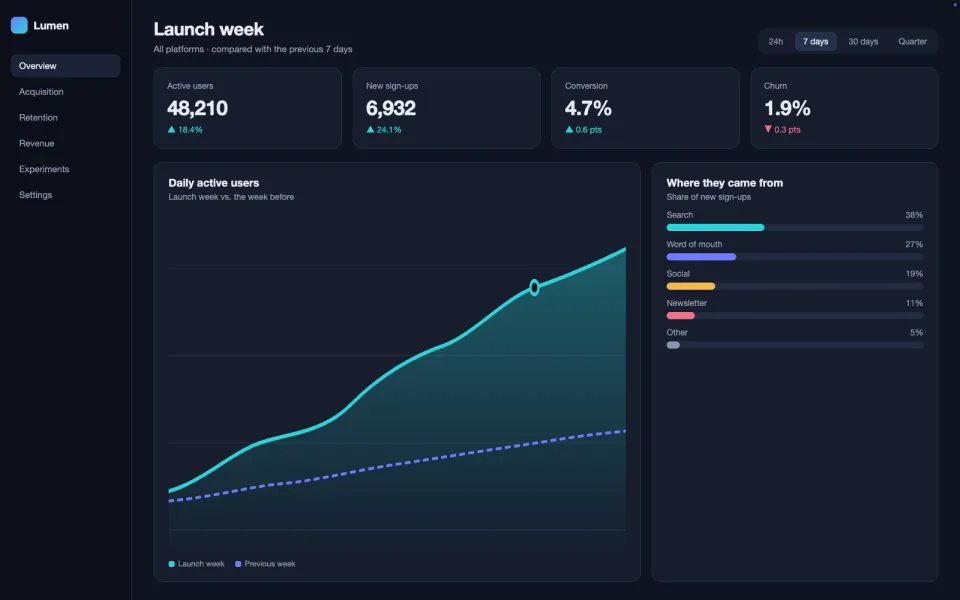Open the Overview page in sidebar
This screenshot has height=600, width=960.
(66, 66)
